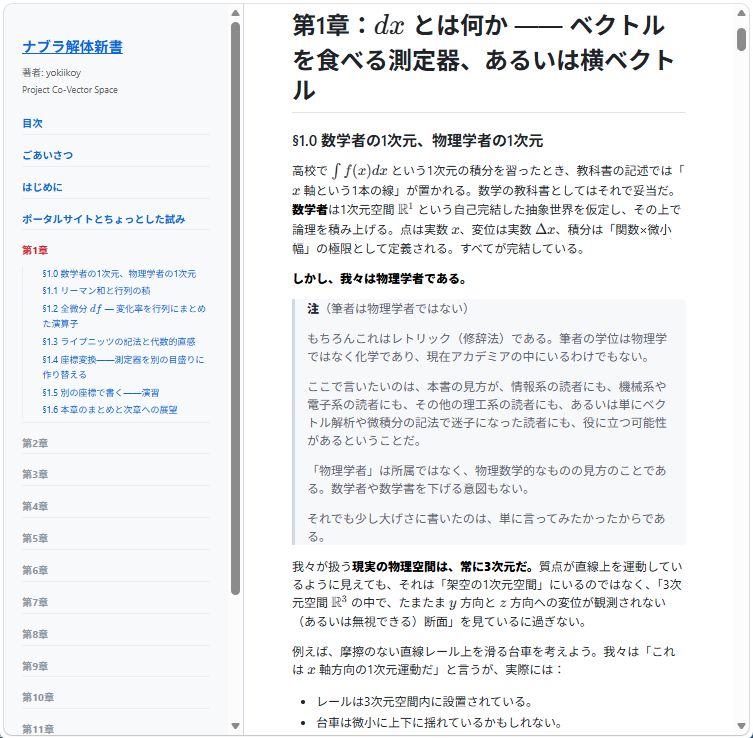Jump to §1.0 数学者の1次元、物理学者の1次元
This screenshot has height=738, width=753.
coord(119,274)
